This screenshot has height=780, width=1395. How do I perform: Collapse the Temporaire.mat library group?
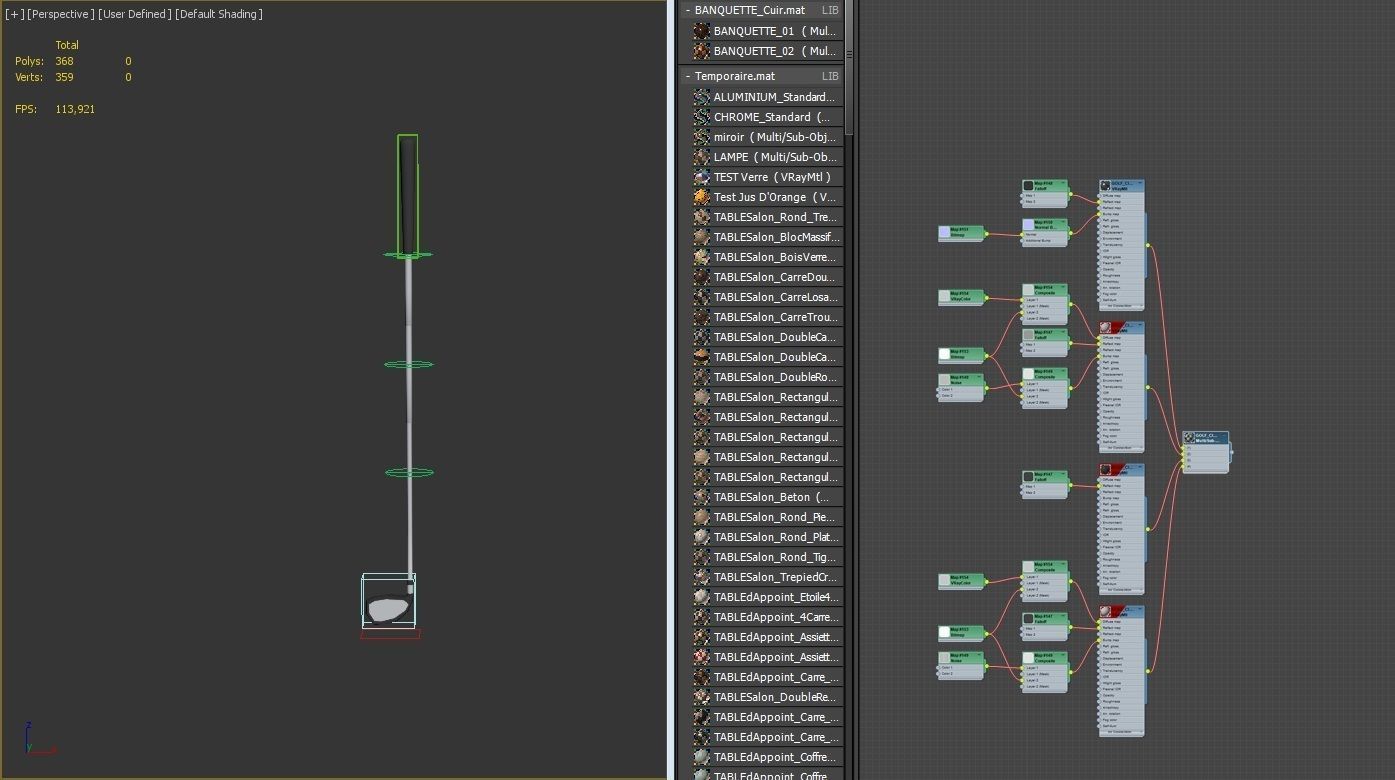[x=688, y=76]
